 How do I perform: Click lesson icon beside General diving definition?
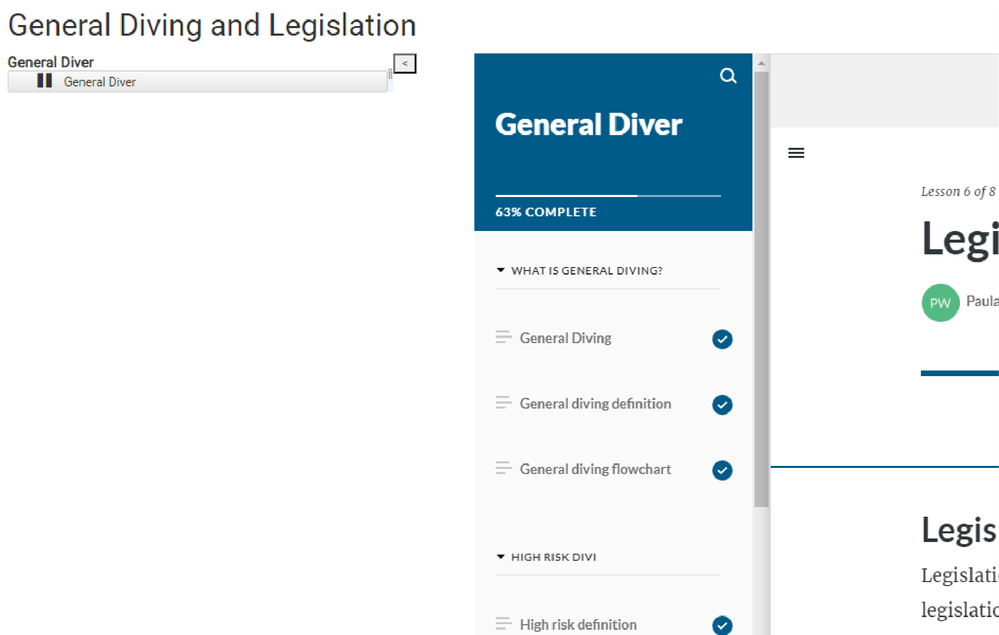click(x=503, y=404)
